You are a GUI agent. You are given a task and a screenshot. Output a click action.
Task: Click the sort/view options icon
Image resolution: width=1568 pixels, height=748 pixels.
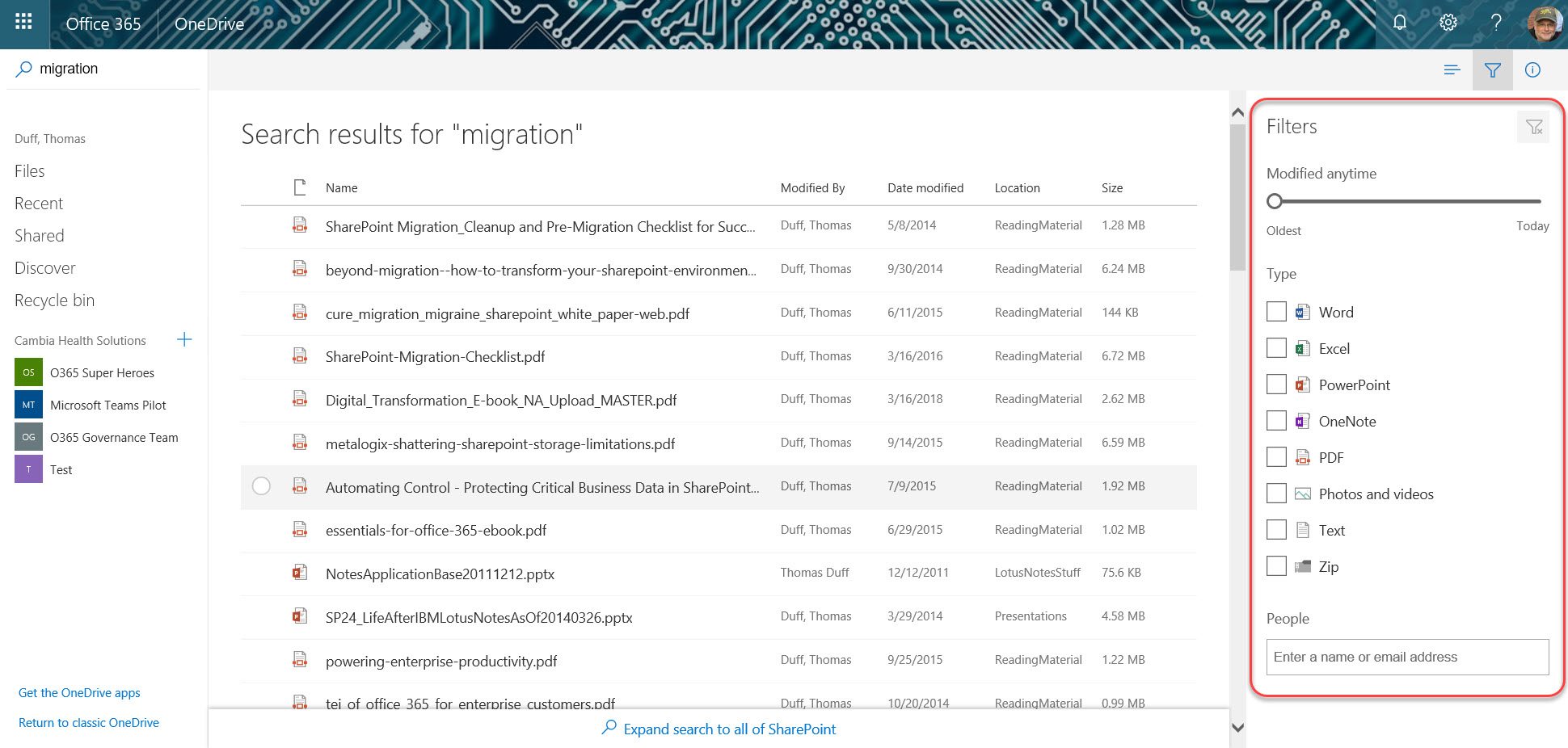coord(1452,69)
